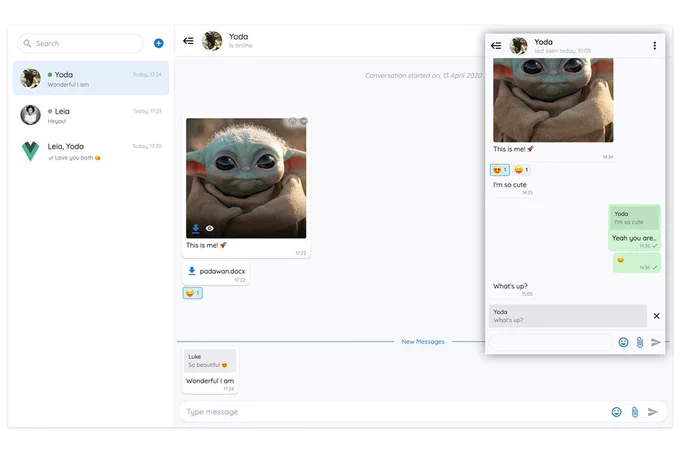
Task: Cancel the reply with the X icon in the popup
Action: coord(657,316)
